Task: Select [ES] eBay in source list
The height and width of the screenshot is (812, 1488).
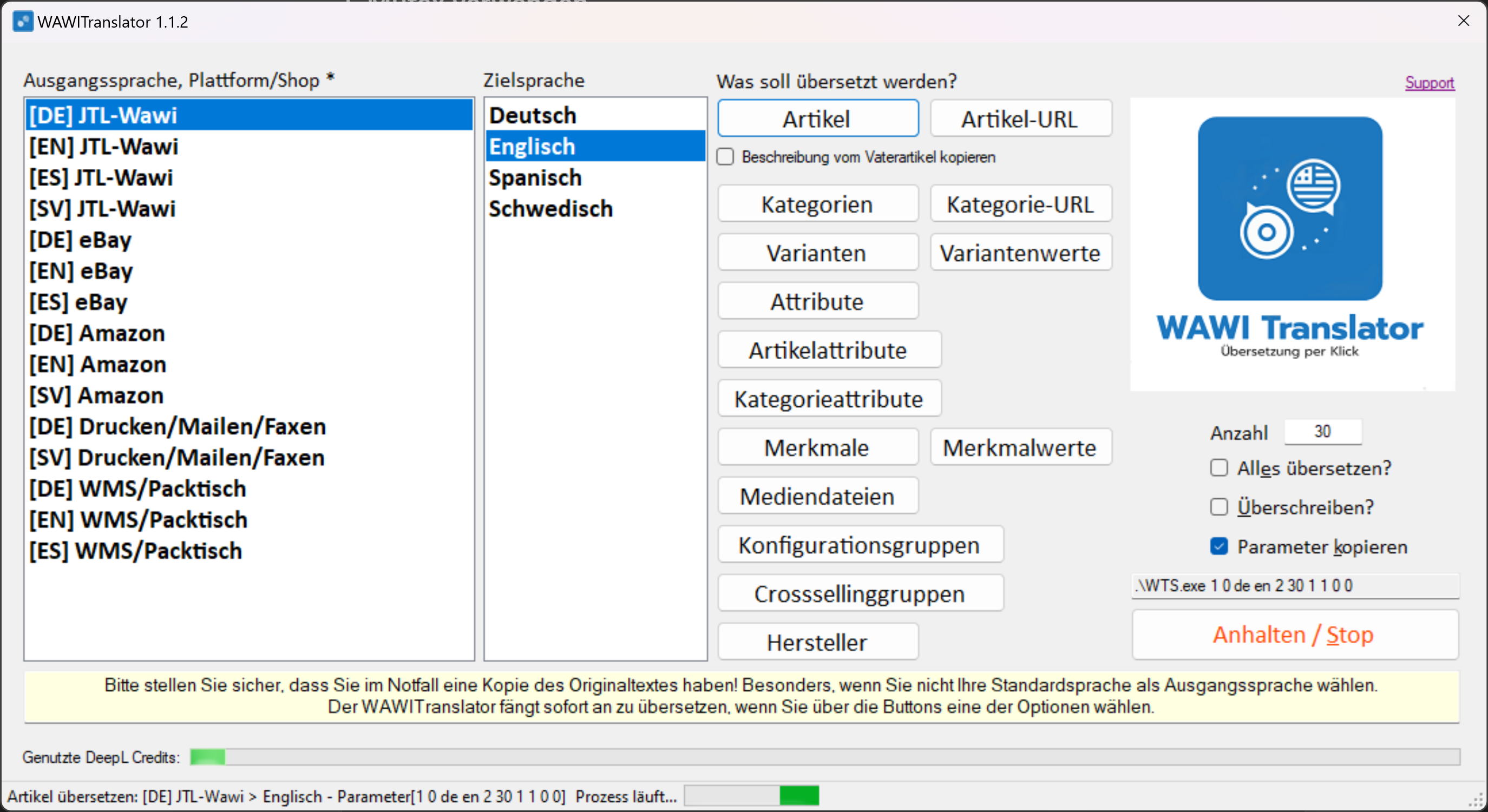Action: [250, 302]
